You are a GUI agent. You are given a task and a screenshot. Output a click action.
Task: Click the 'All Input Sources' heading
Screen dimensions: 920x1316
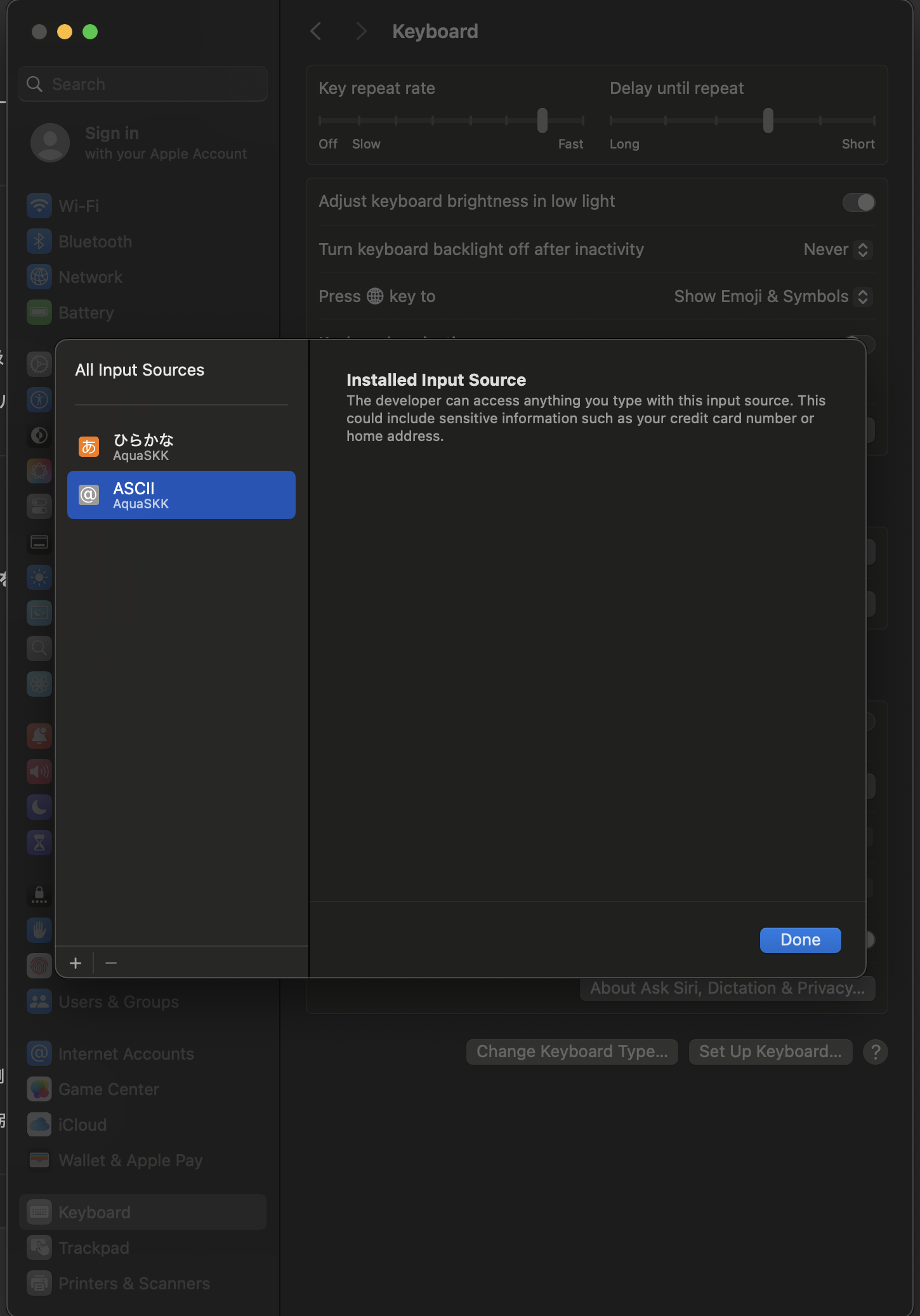[140, 370]
